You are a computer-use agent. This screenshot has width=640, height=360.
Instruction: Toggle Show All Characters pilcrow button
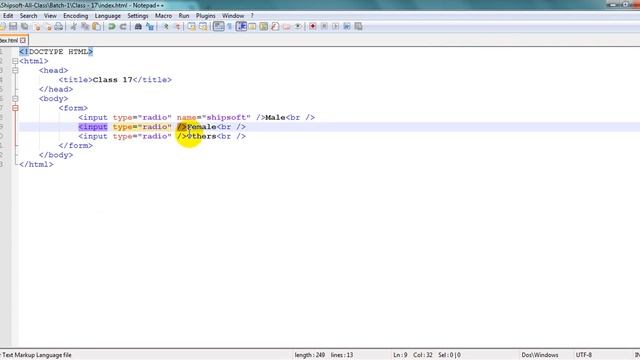(229, 27)
